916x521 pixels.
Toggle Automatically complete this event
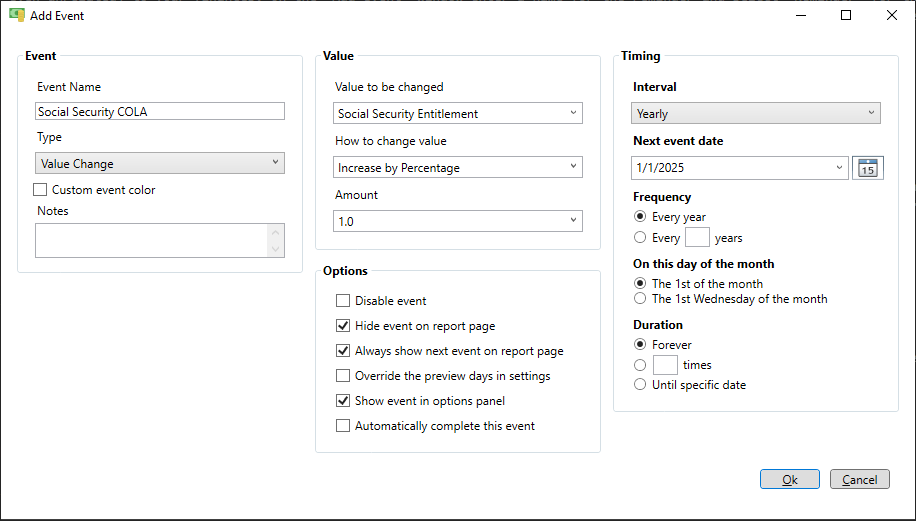pos(343,426)
